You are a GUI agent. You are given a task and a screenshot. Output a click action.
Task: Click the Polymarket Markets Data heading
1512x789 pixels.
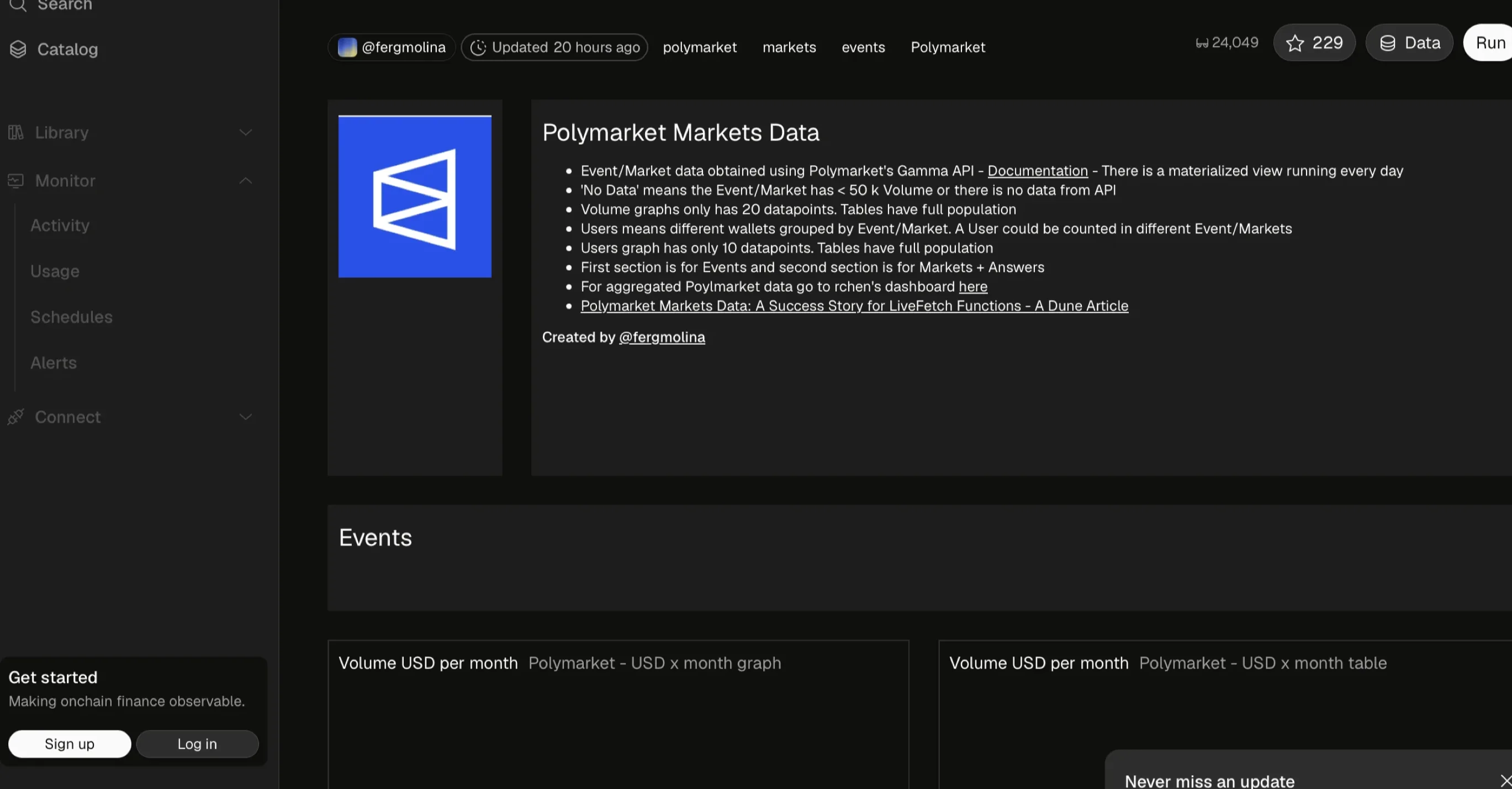(x=680, y=133)
